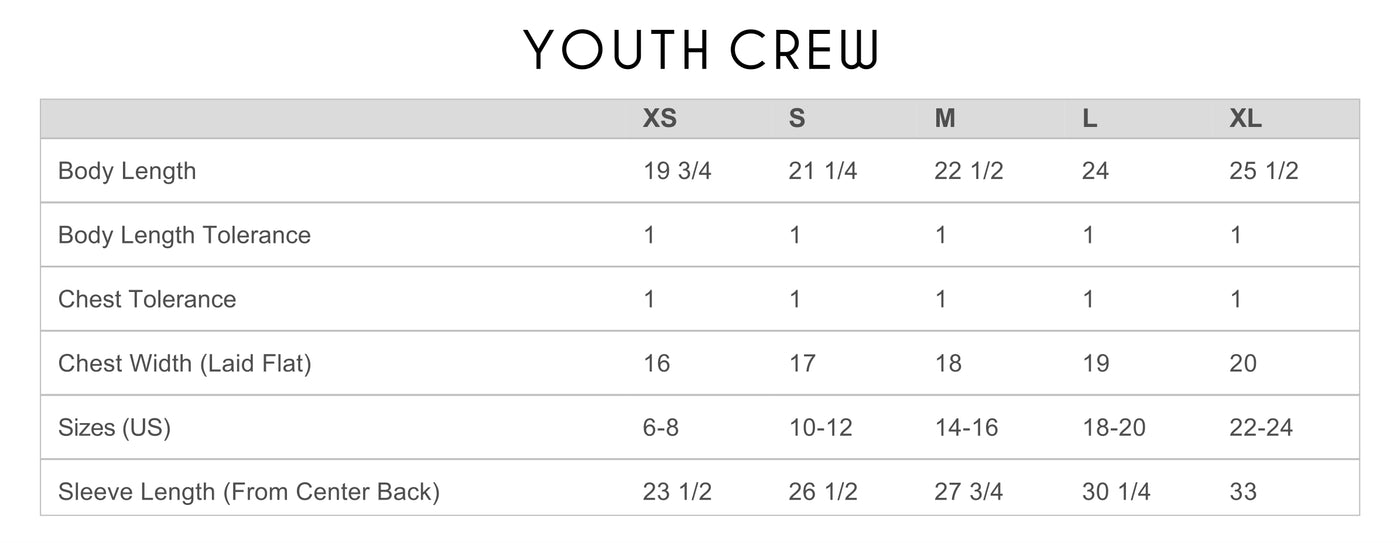Viewport: 1400px width, 543px height.
Task: Click the Sizes (US) row label
Action: pyautogui.click(x=114, y=428)
